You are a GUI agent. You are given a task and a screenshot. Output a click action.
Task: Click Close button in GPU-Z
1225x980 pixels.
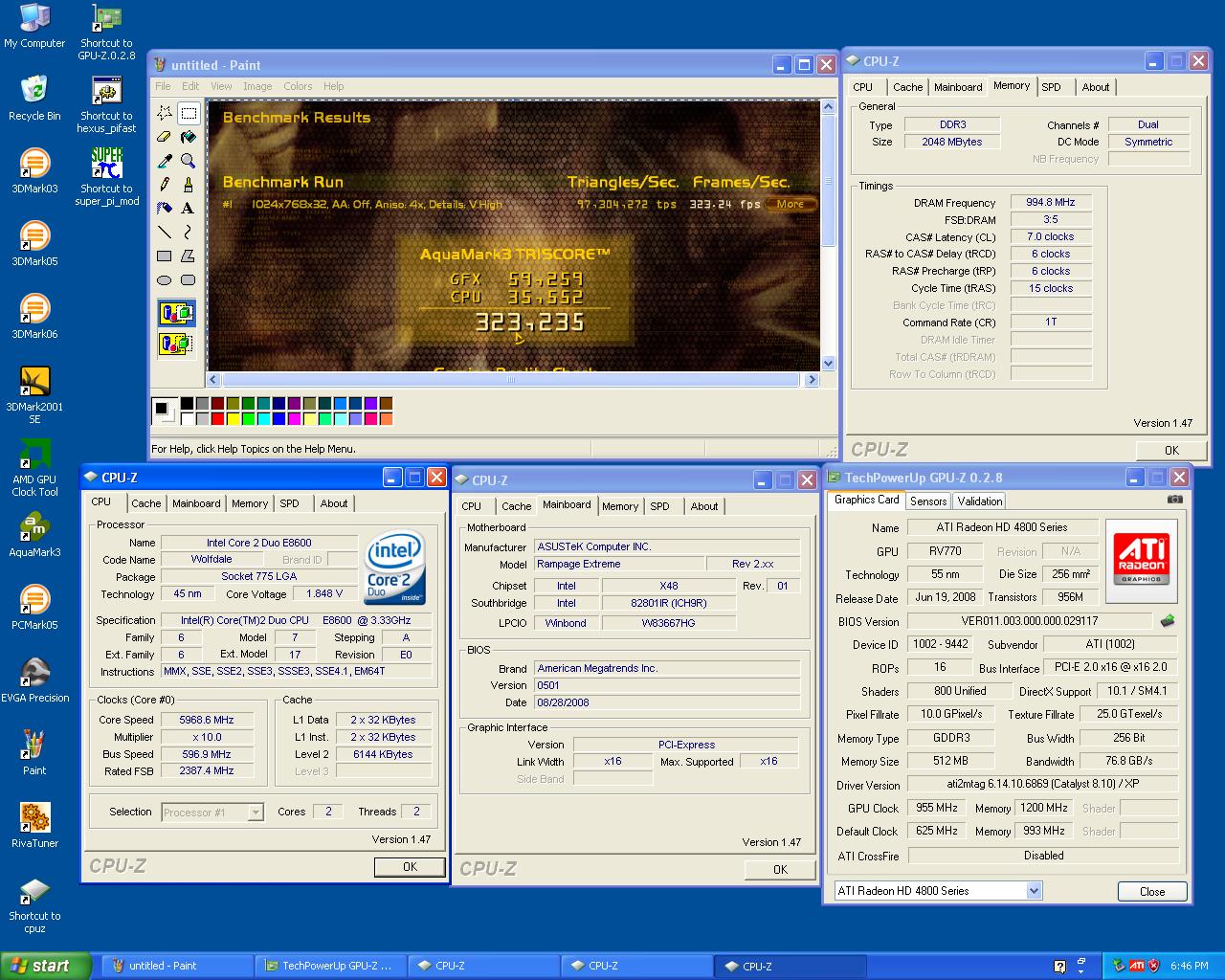[x=1152, y=891]
